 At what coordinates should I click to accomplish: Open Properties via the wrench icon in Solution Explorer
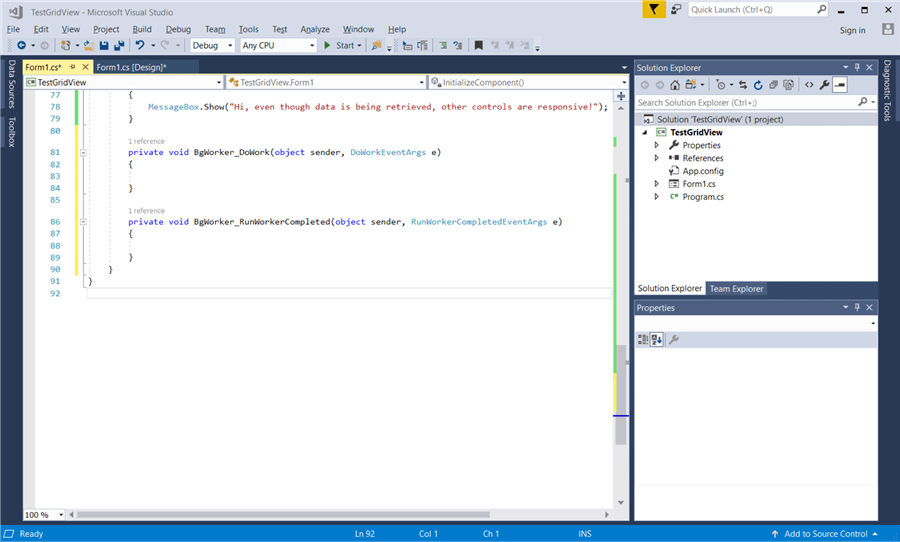(824, 85)
